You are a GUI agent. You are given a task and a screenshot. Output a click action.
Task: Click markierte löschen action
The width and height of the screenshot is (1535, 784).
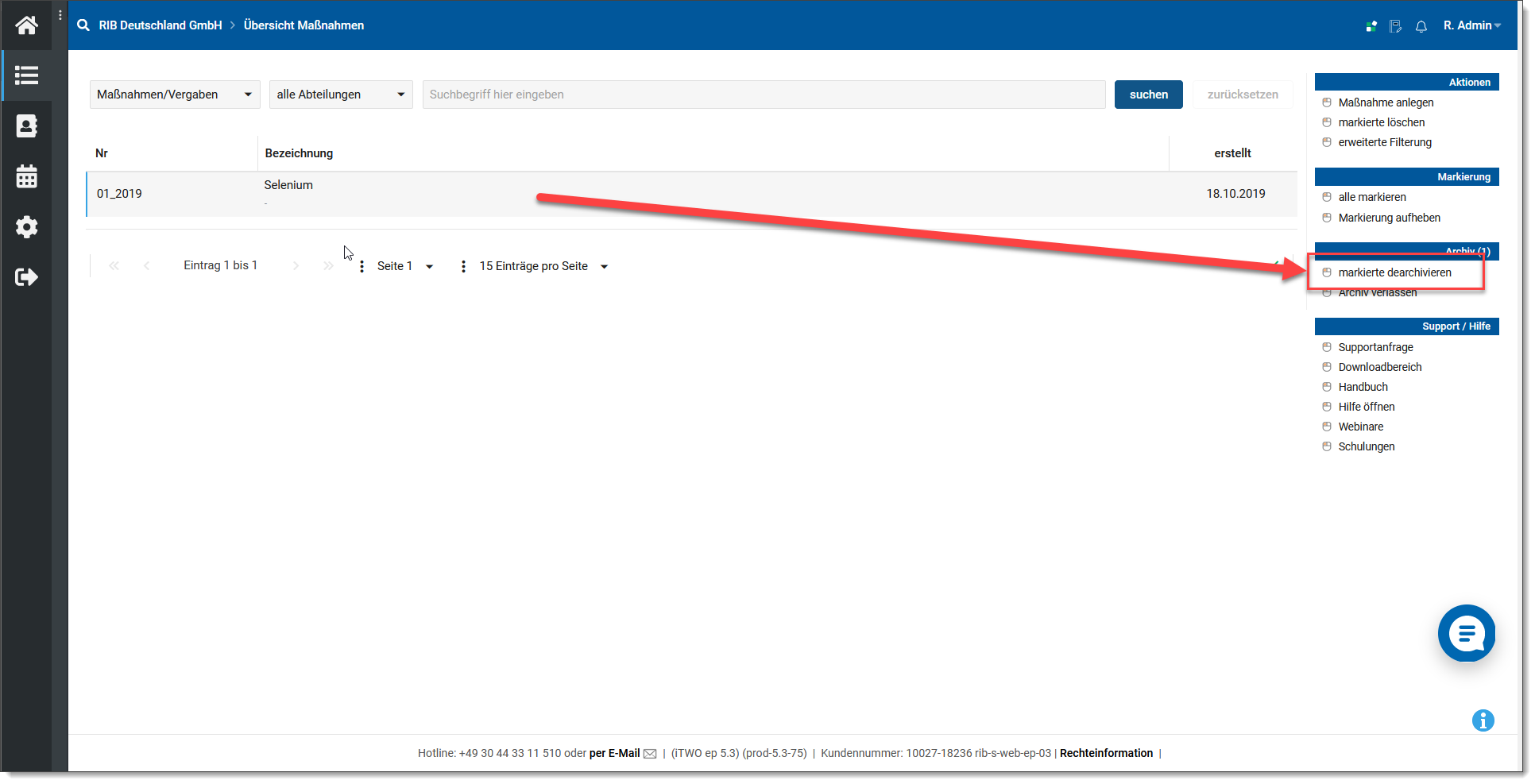point(1381,122)
